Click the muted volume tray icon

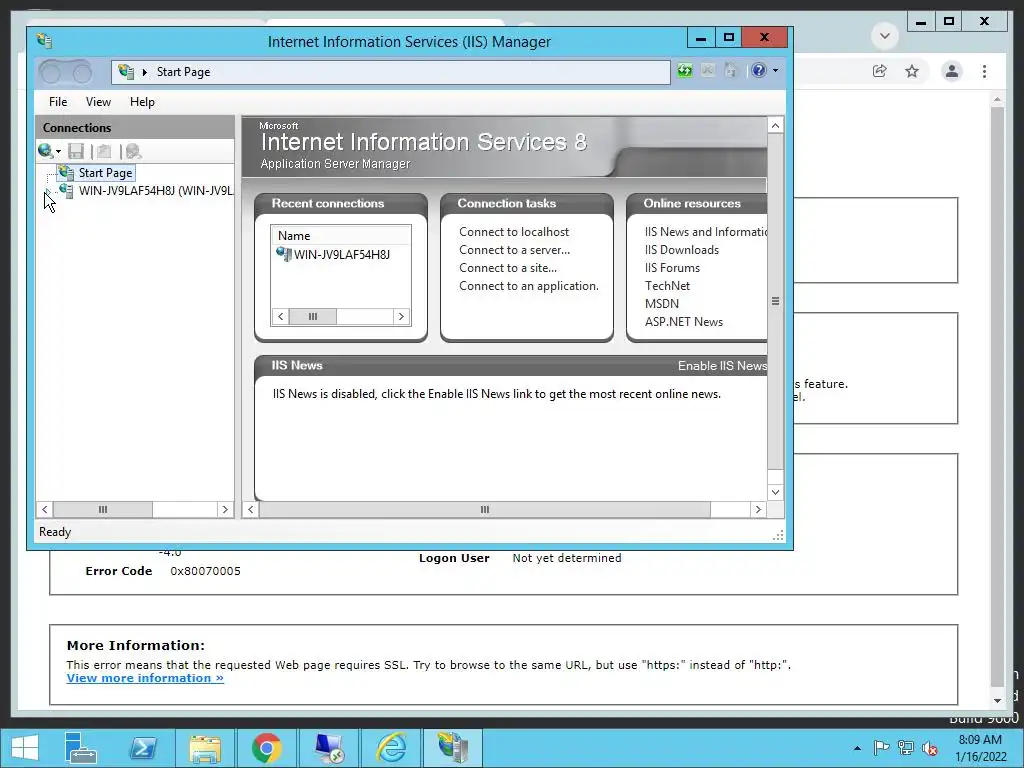pos(930,748)
